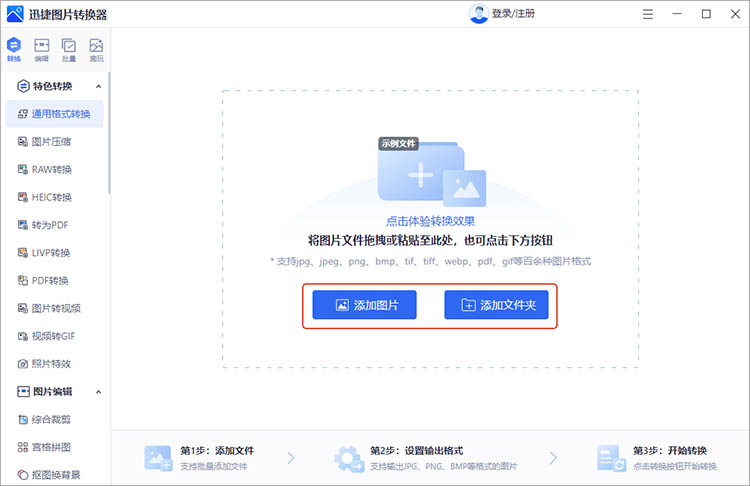The image size is (750, 486).
Task: Switch to the 转换 hexagon tab
Action: click(x=14, y=49)
